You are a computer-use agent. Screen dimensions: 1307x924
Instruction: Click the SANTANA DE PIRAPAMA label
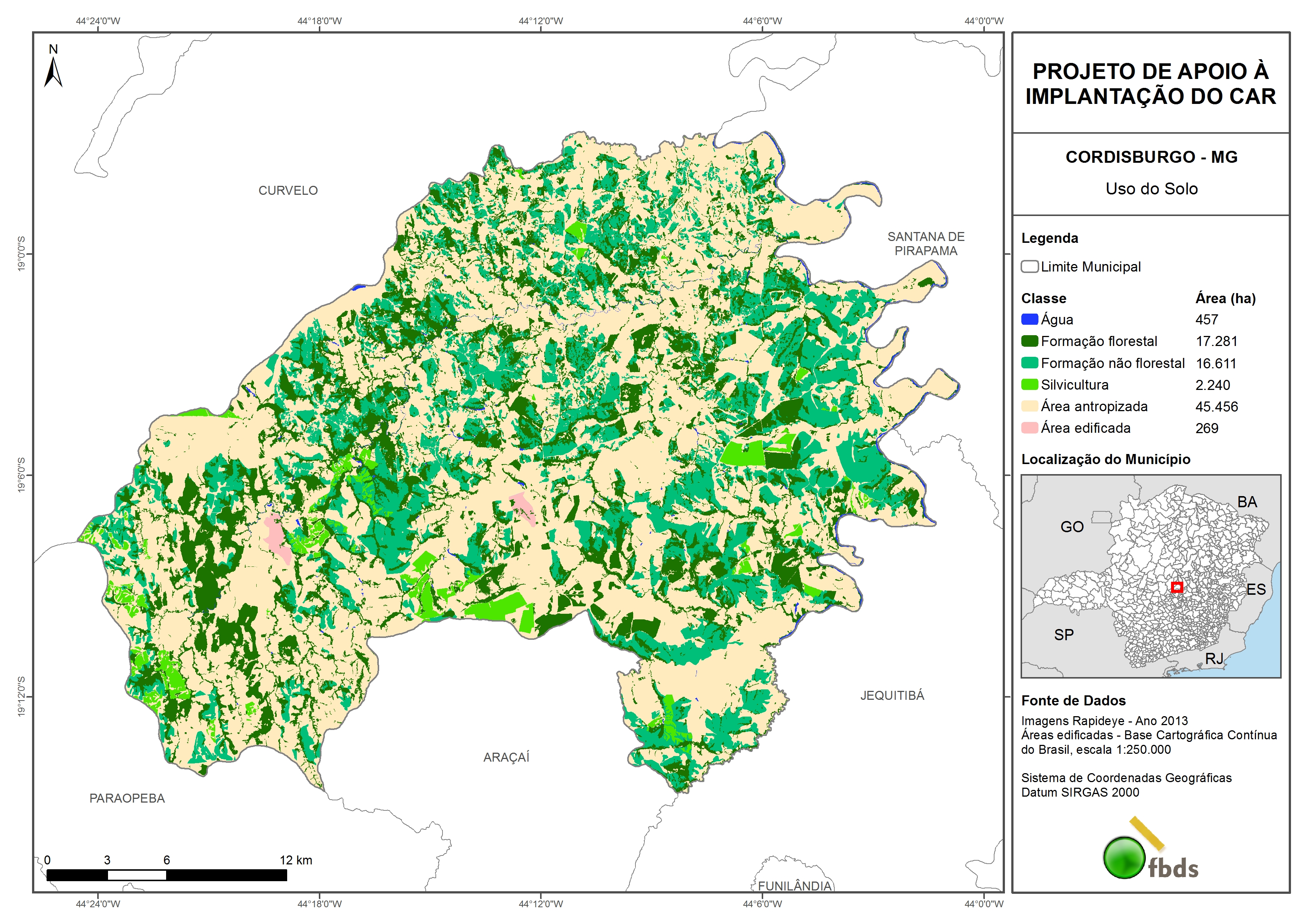tap(926, 244)
